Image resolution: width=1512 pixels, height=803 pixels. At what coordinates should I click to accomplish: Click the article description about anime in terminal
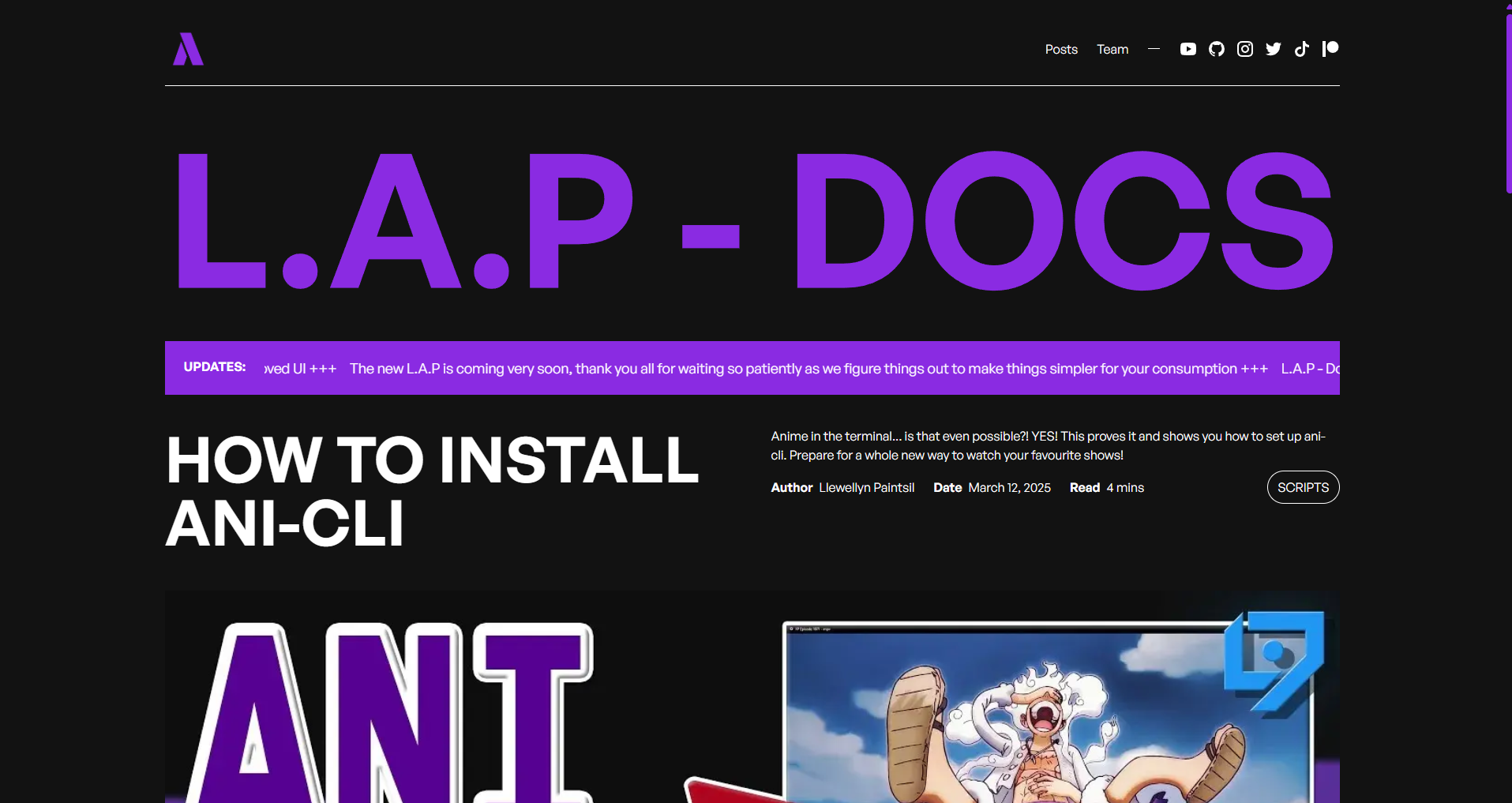coord(1047,445)
